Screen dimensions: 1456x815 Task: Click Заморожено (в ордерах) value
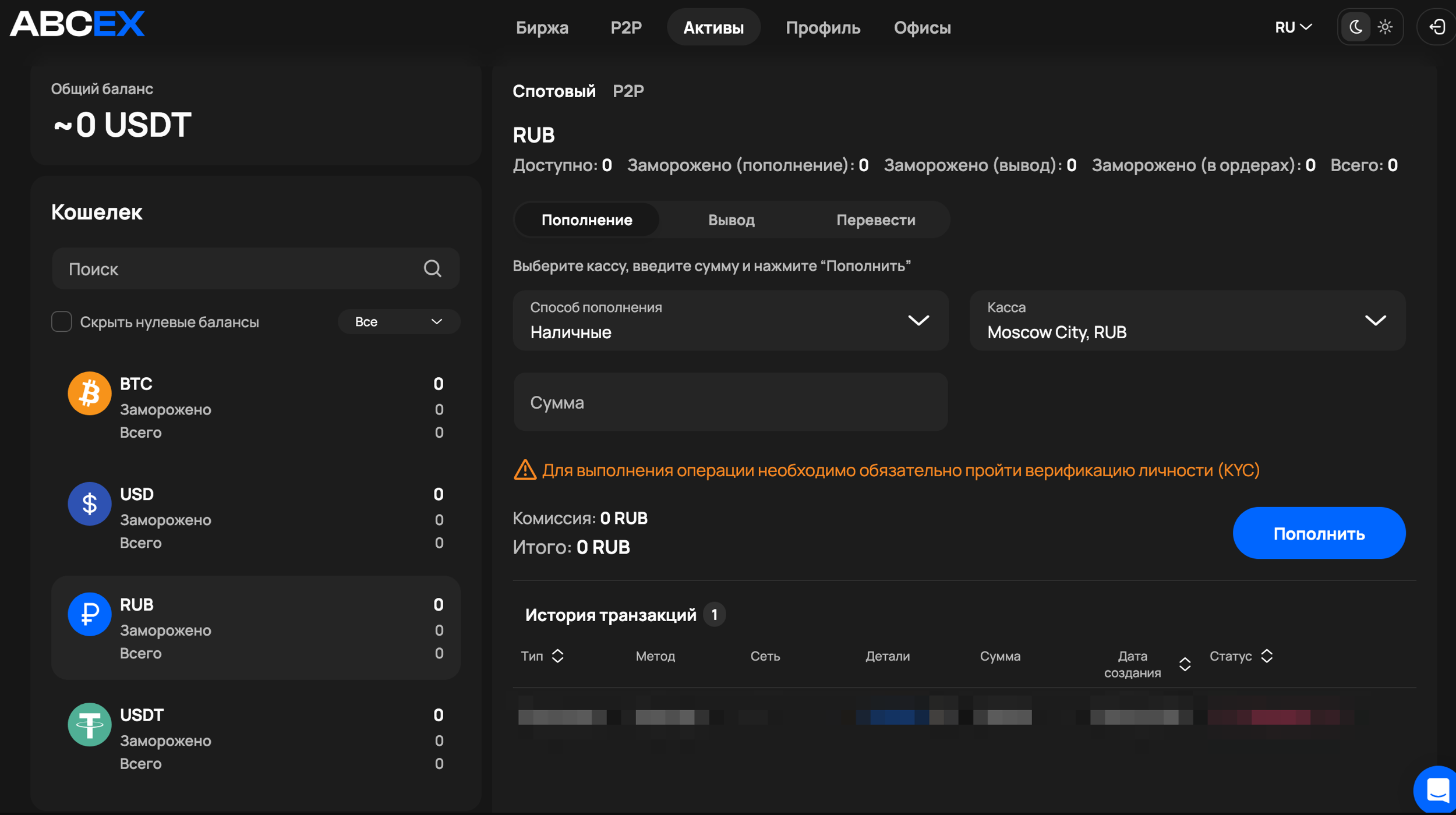pyautogui.click(x=1310, y=165)
